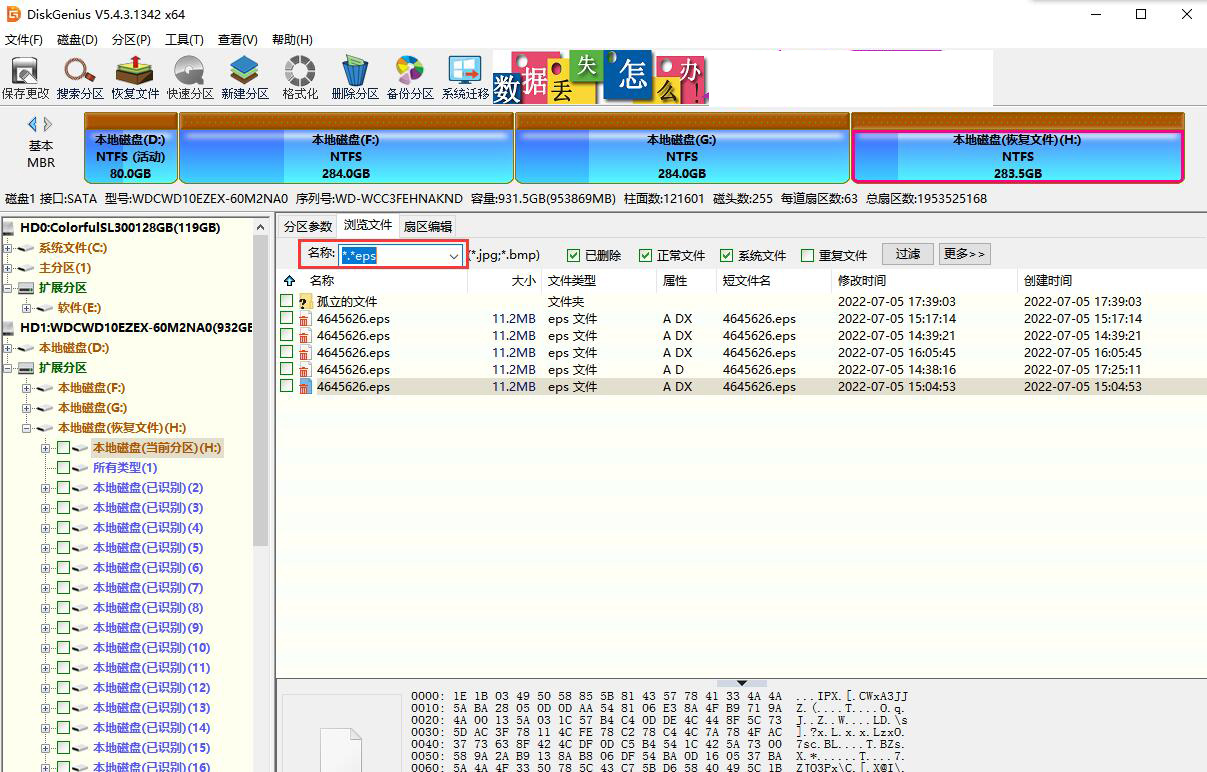
Task: Sort by File Type (文件类型) column header
Action: coord(600,281)
